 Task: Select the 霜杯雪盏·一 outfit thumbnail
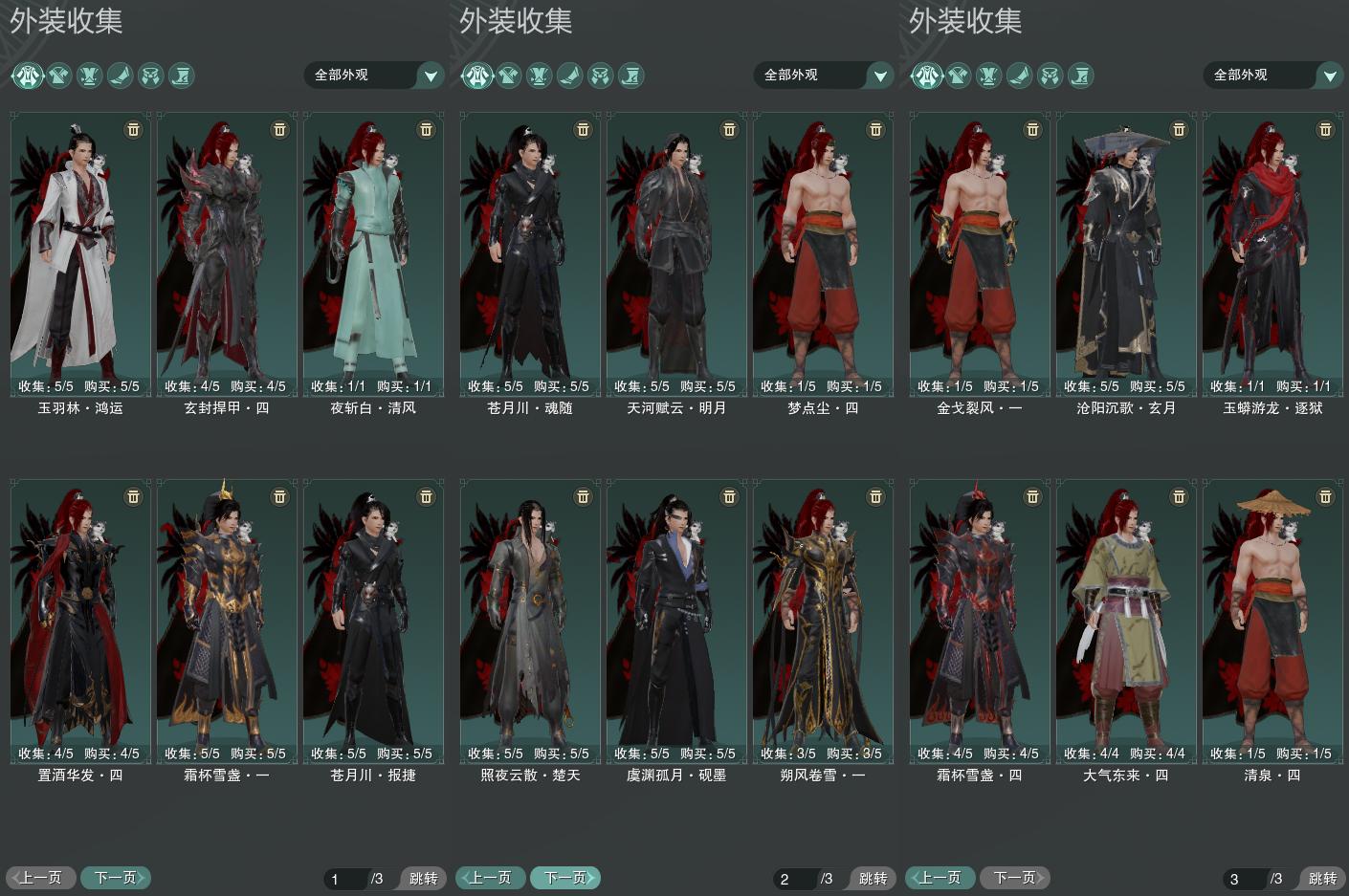click(x=227, y=621)
